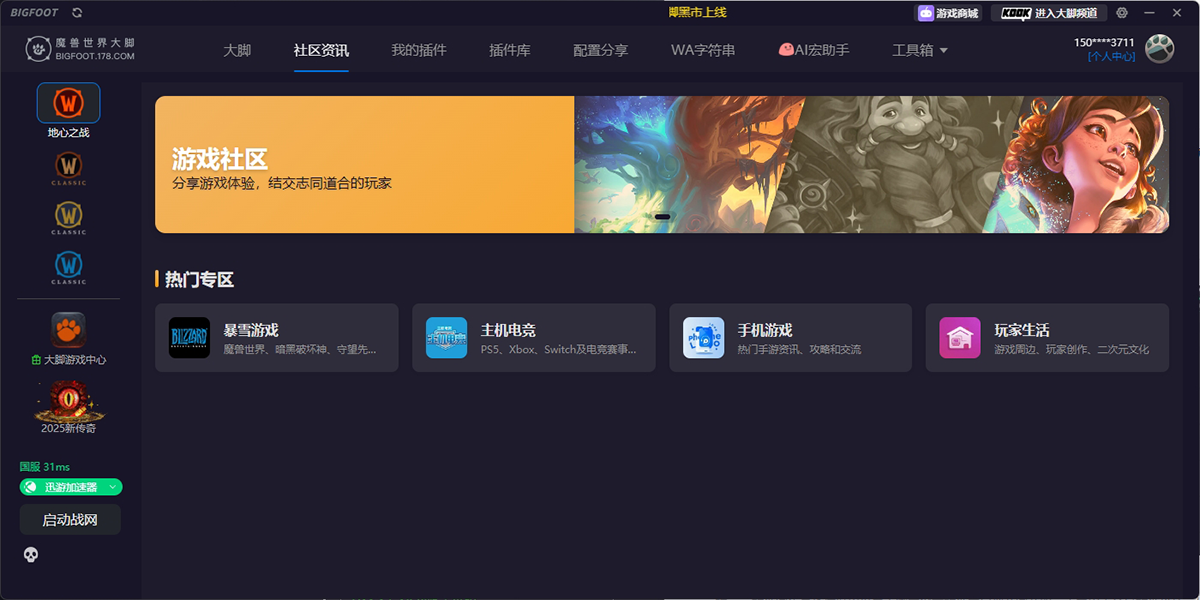Expand the 迅游加速器 chevron
1200x600 pixels.
tap(112, 486)
